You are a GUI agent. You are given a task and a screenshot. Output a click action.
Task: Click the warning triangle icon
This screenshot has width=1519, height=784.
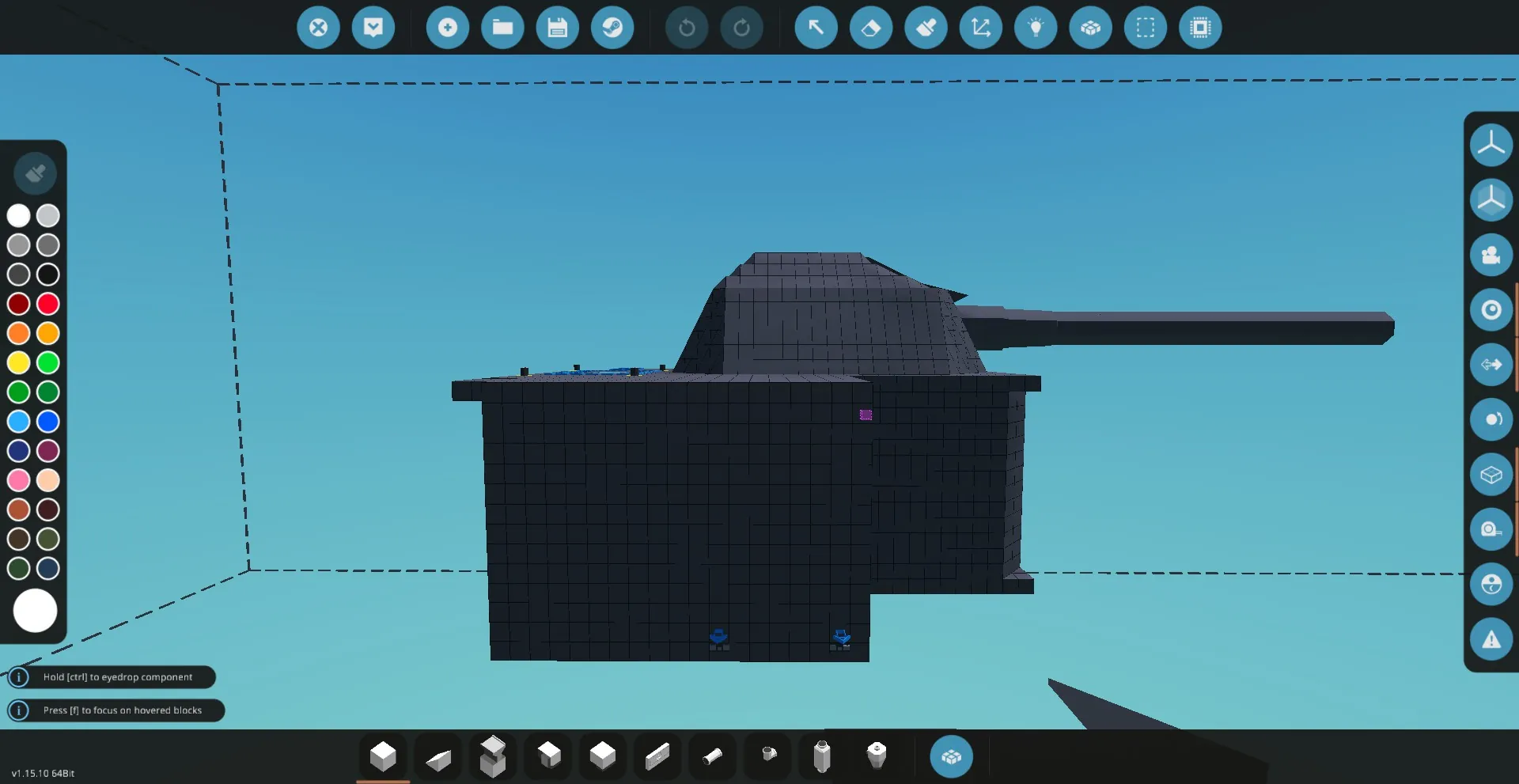tap(1491, 639)
